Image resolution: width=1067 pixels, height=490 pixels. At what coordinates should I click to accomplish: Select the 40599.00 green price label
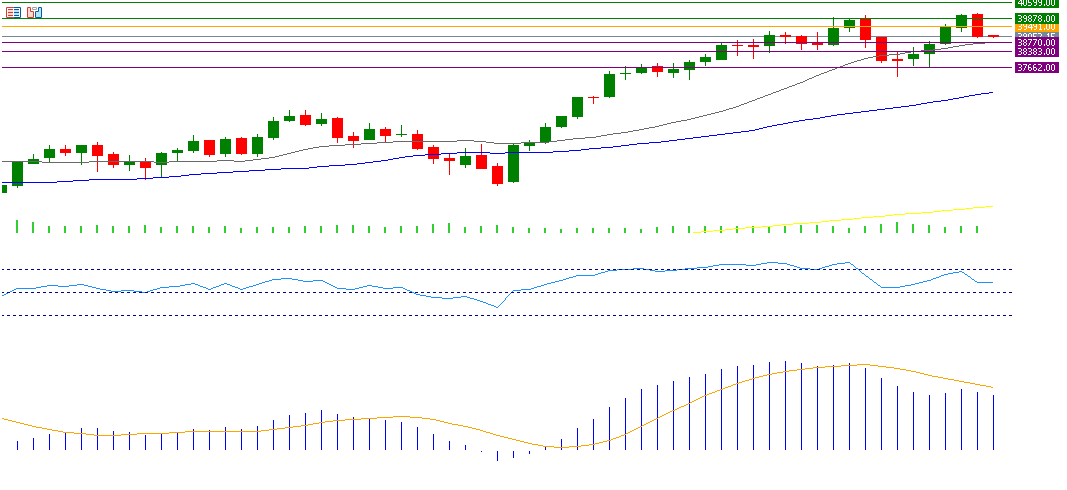(1036, 3)
